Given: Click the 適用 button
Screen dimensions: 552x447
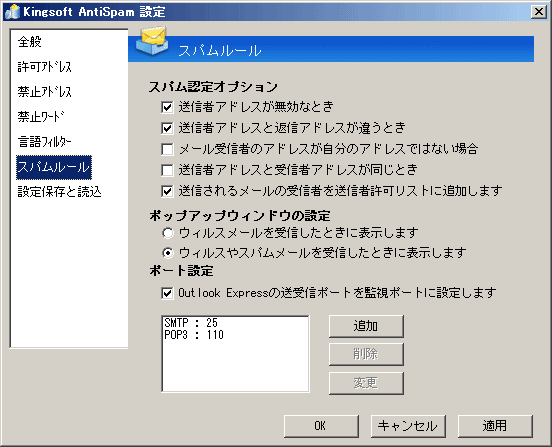Looking at the screenshot, I should click(x=495, y=426).
